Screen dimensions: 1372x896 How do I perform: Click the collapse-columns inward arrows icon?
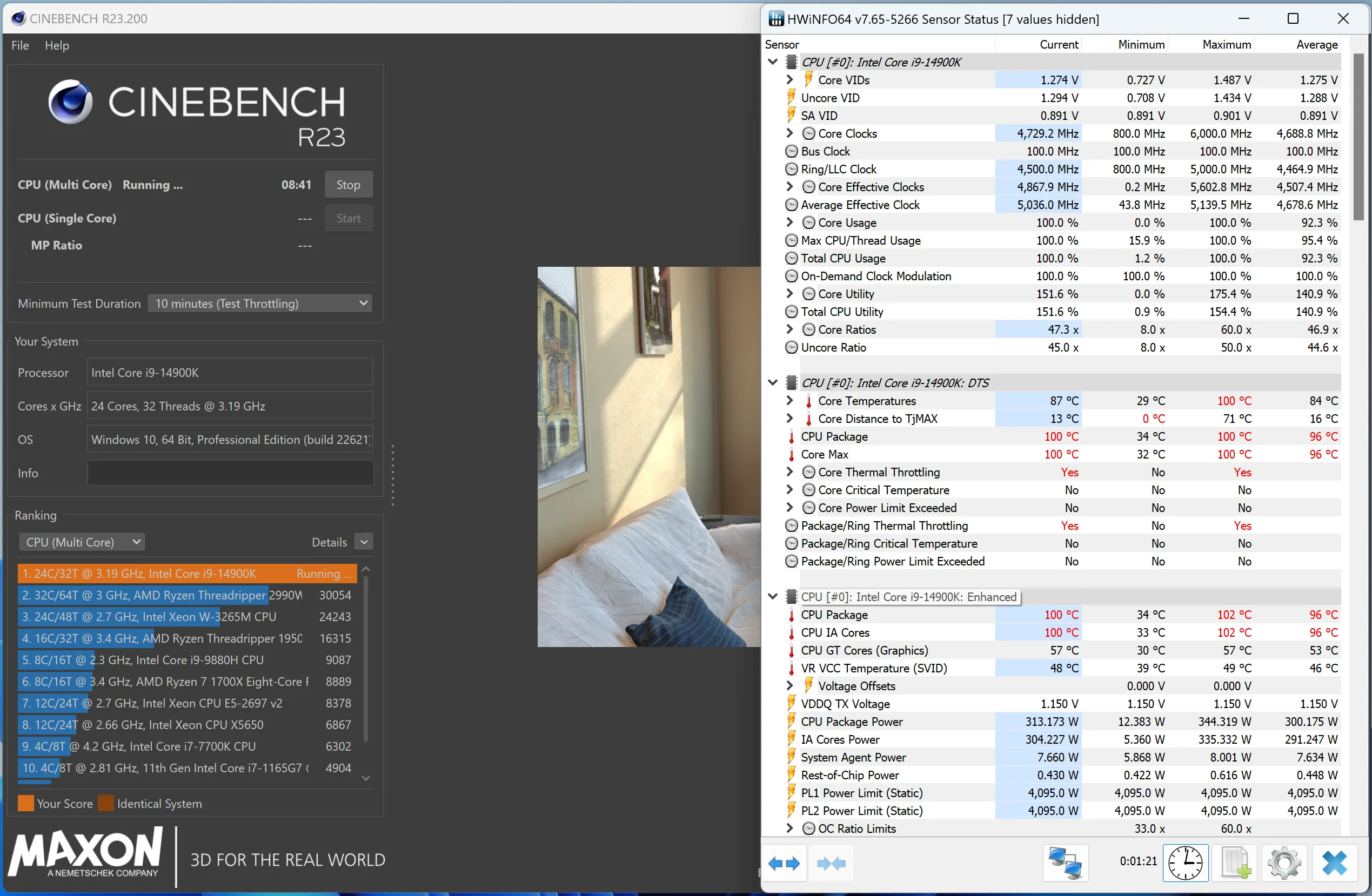[831, 863]
